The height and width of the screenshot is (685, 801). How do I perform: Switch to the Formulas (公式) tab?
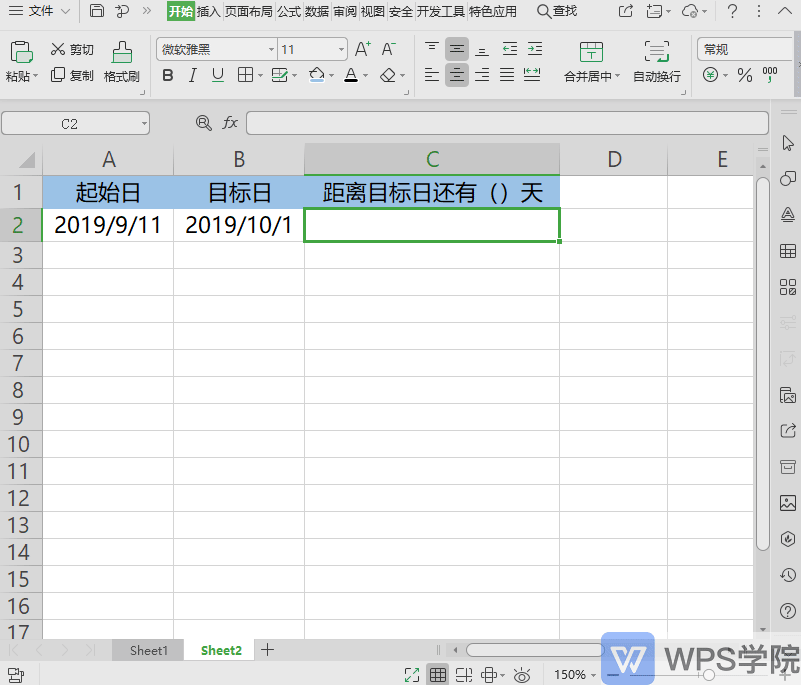[289, 11]
